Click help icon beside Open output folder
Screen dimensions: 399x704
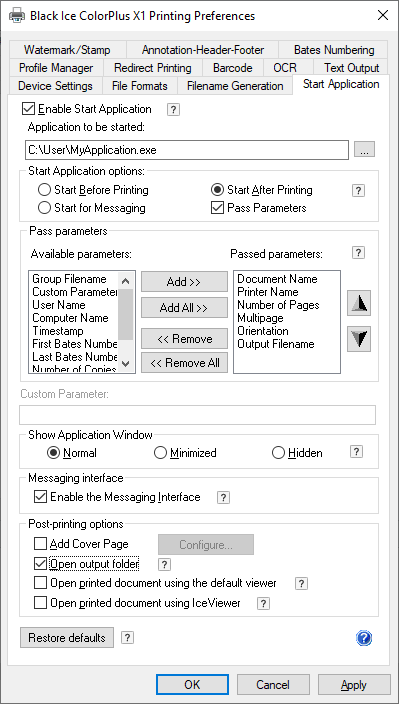pos(165,564)
